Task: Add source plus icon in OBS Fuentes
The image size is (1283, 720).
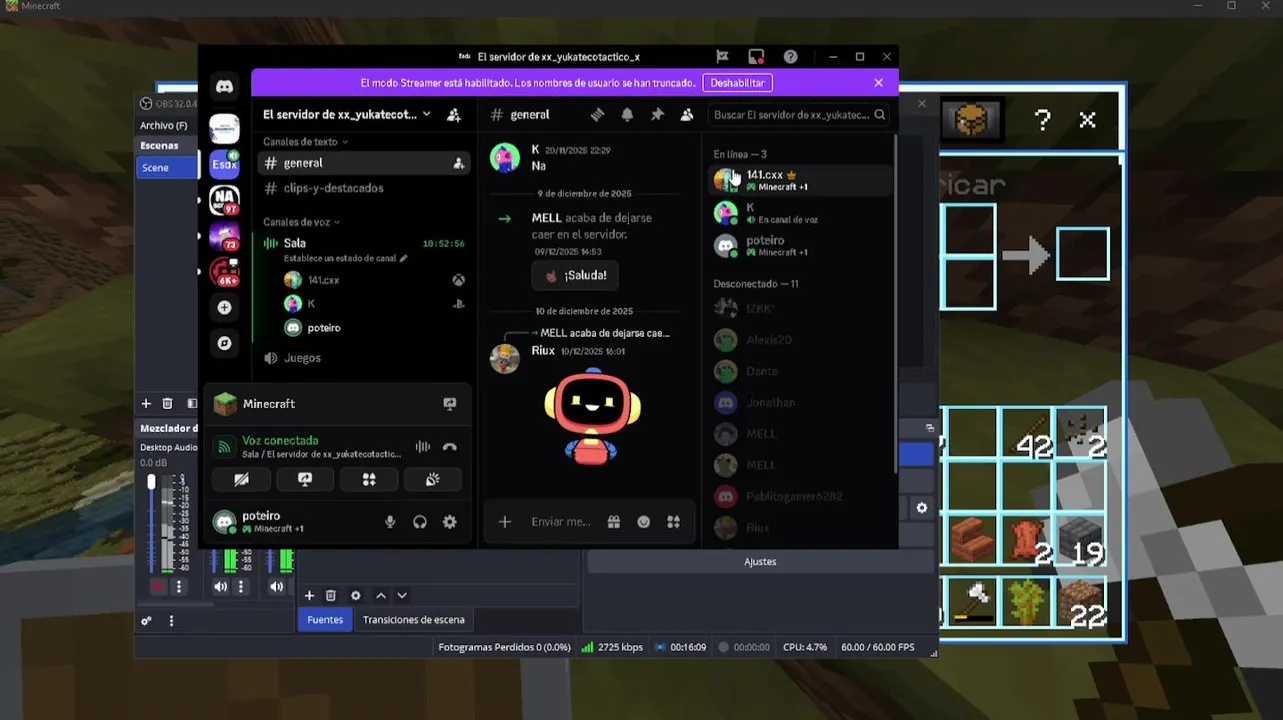Action: (x=310, y=595)
